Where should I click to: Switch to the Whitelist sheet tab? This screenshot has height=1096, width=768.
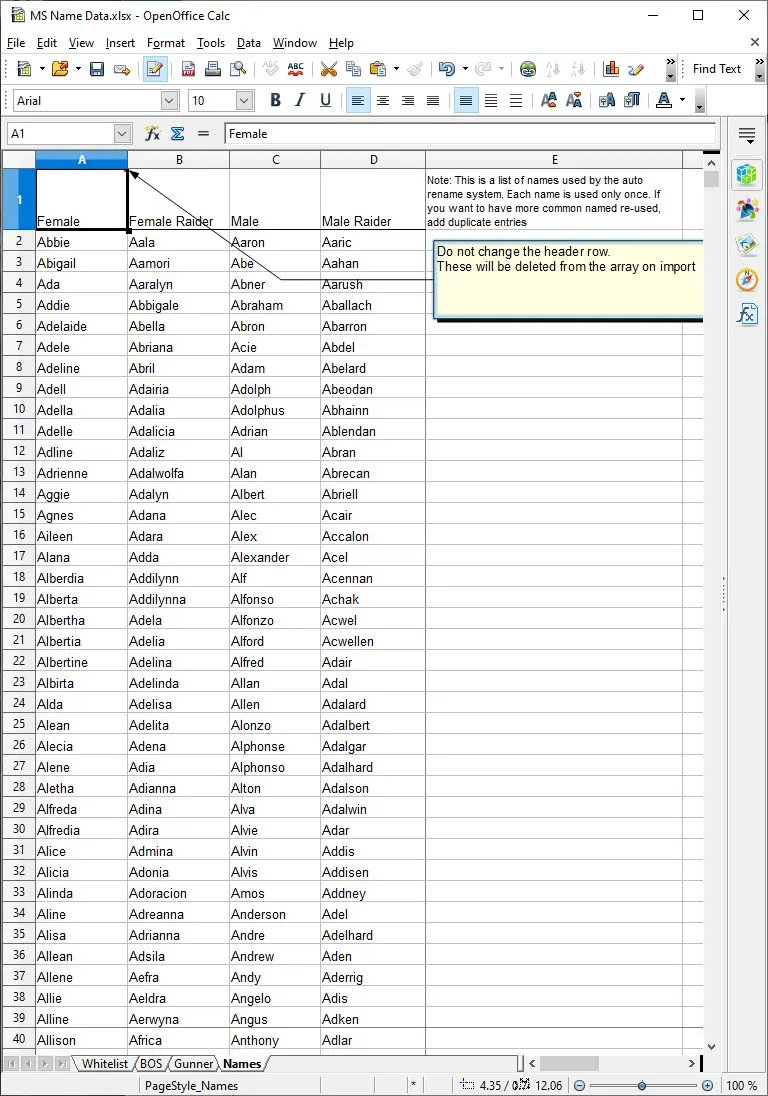point(105,1063)
